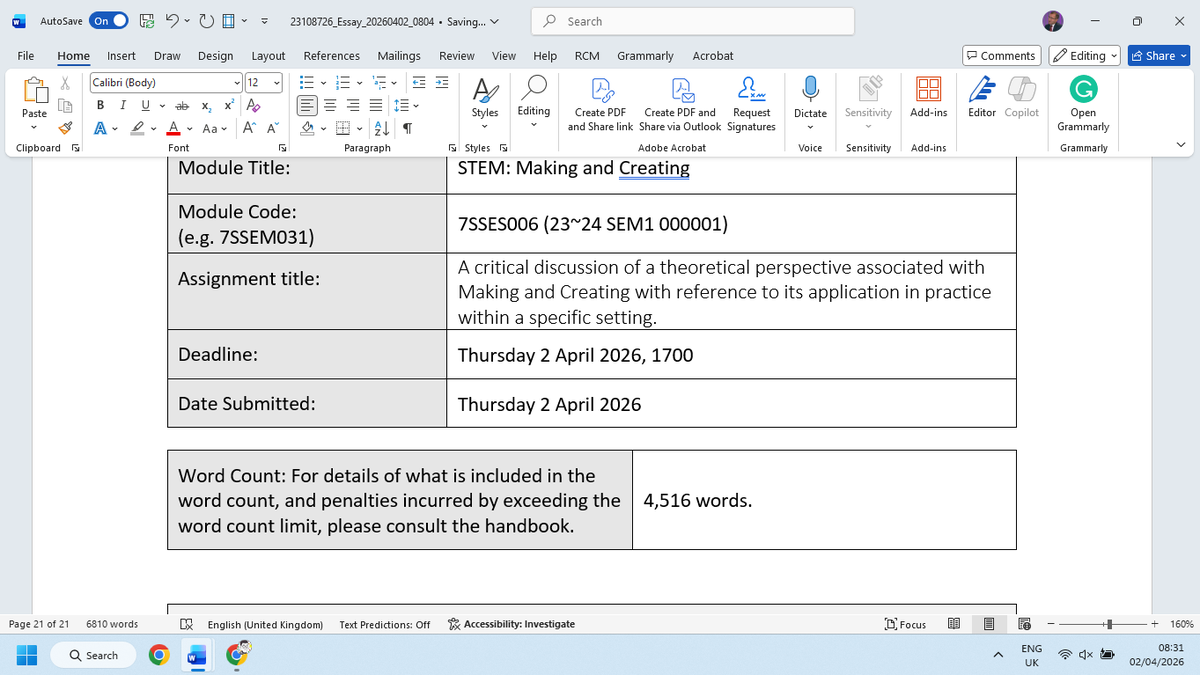Image resolution: width=1200 pixels, height=675 pixels.
Task: Open the Editing mode dropdown near Share
Action: coord(1087,56)
